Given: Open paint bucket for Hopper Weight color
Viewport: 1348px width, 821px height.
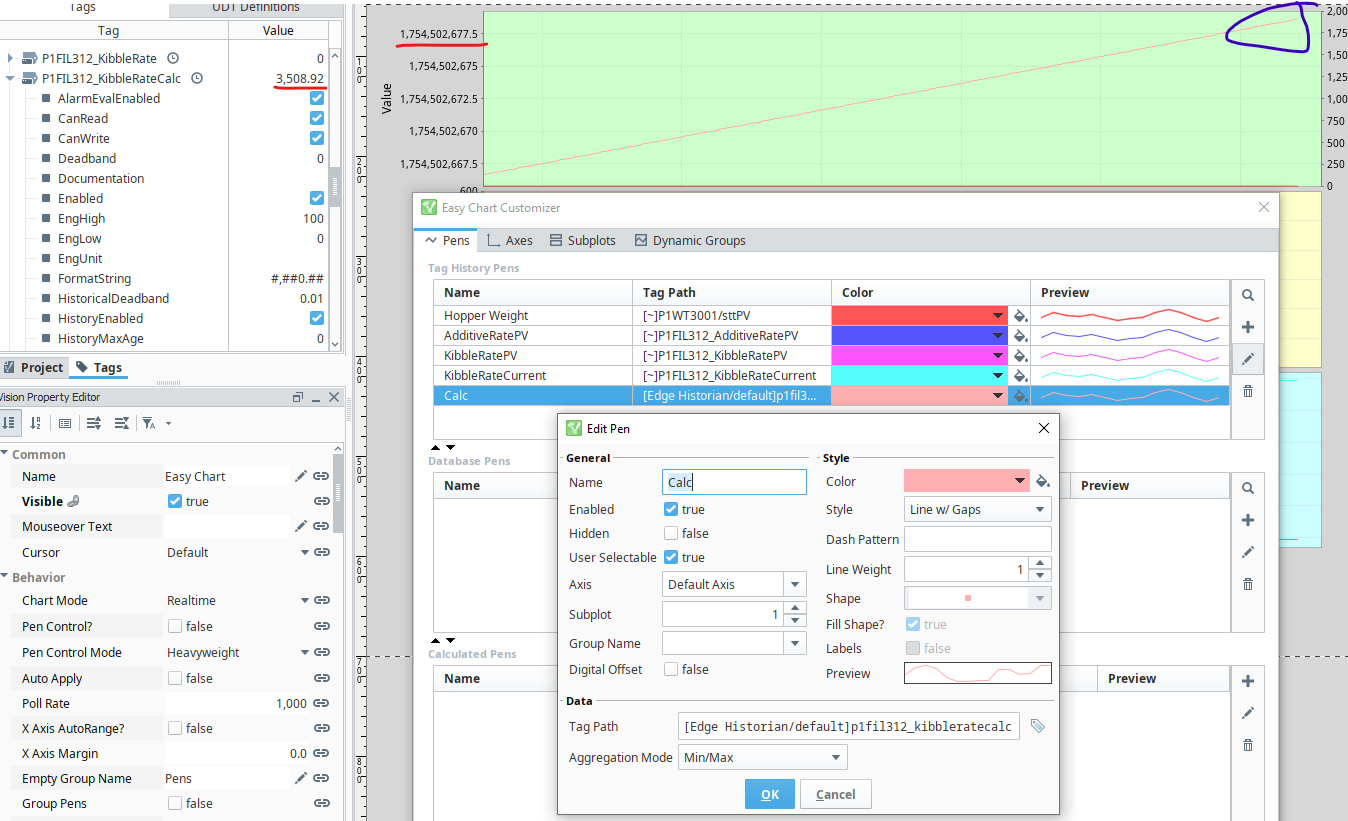Looking at the screenshot, I should 1020,315.
